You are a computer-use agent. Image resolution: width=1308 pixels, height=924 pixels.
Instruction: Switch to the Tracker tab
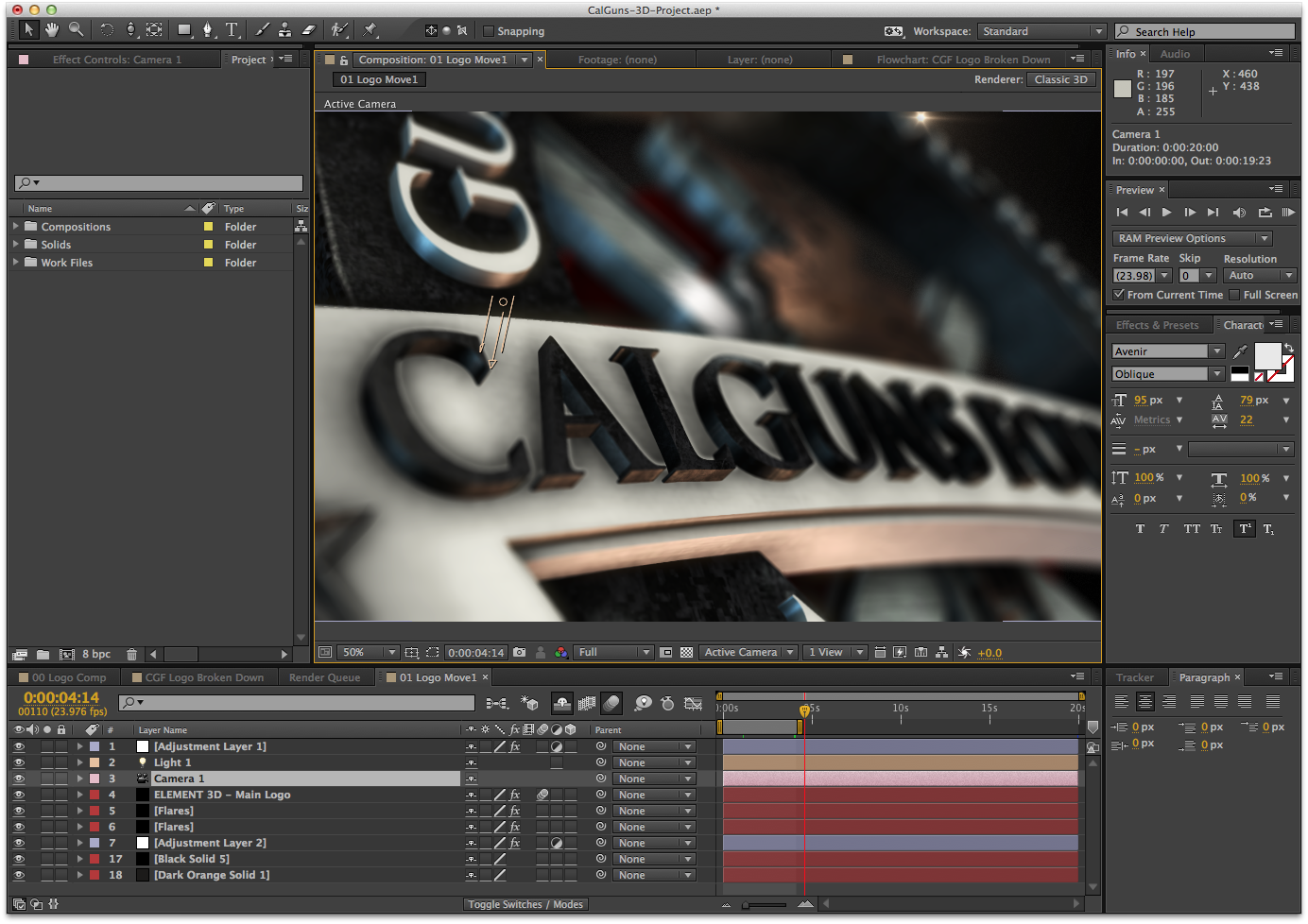(x=1135, y=677)
